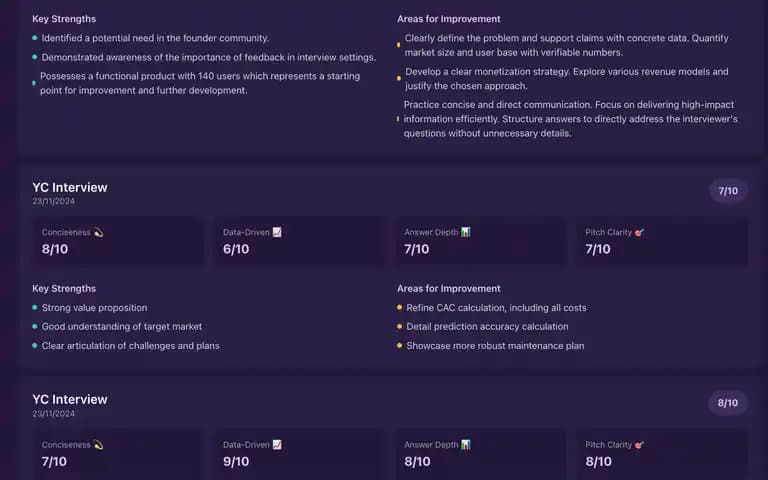The height and width of the screenshot is (480, 768).
Task: Click the Data-Driven chart icon in first YC Interview
Action: click(x=277, y=232)
